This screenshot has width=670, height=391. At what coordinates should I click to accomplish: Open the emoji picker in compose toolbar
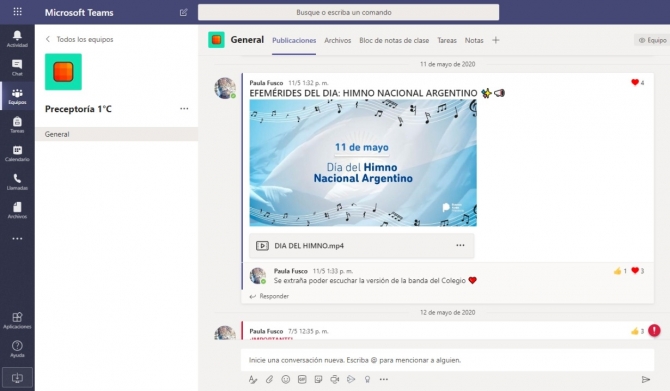click(x=285, y=379)
